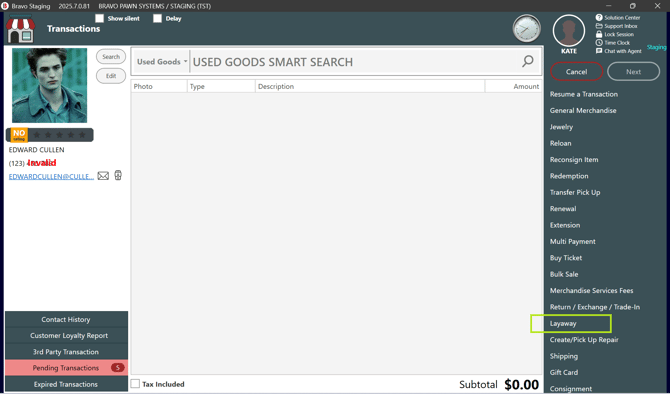Viewport: 670px width, 394px height.
Task: Select Shipping
Action: pyautogui.click(x=564, y=356)
